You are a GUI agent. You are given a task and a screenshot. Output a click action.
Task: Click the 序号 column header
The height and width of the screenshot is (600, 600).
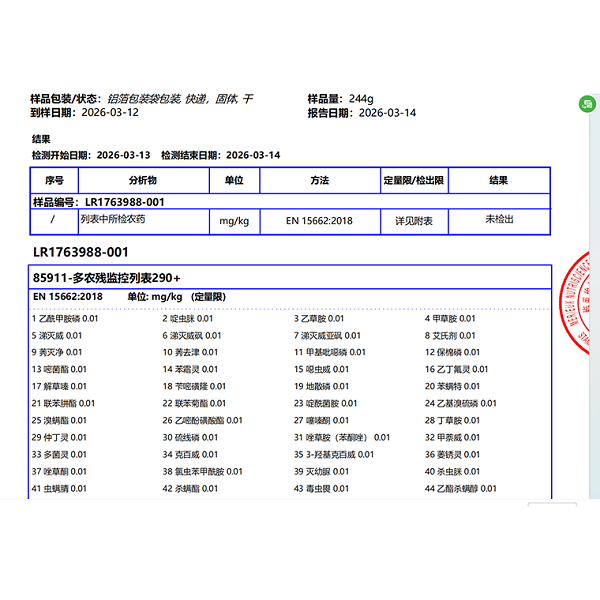click(54, 181)
